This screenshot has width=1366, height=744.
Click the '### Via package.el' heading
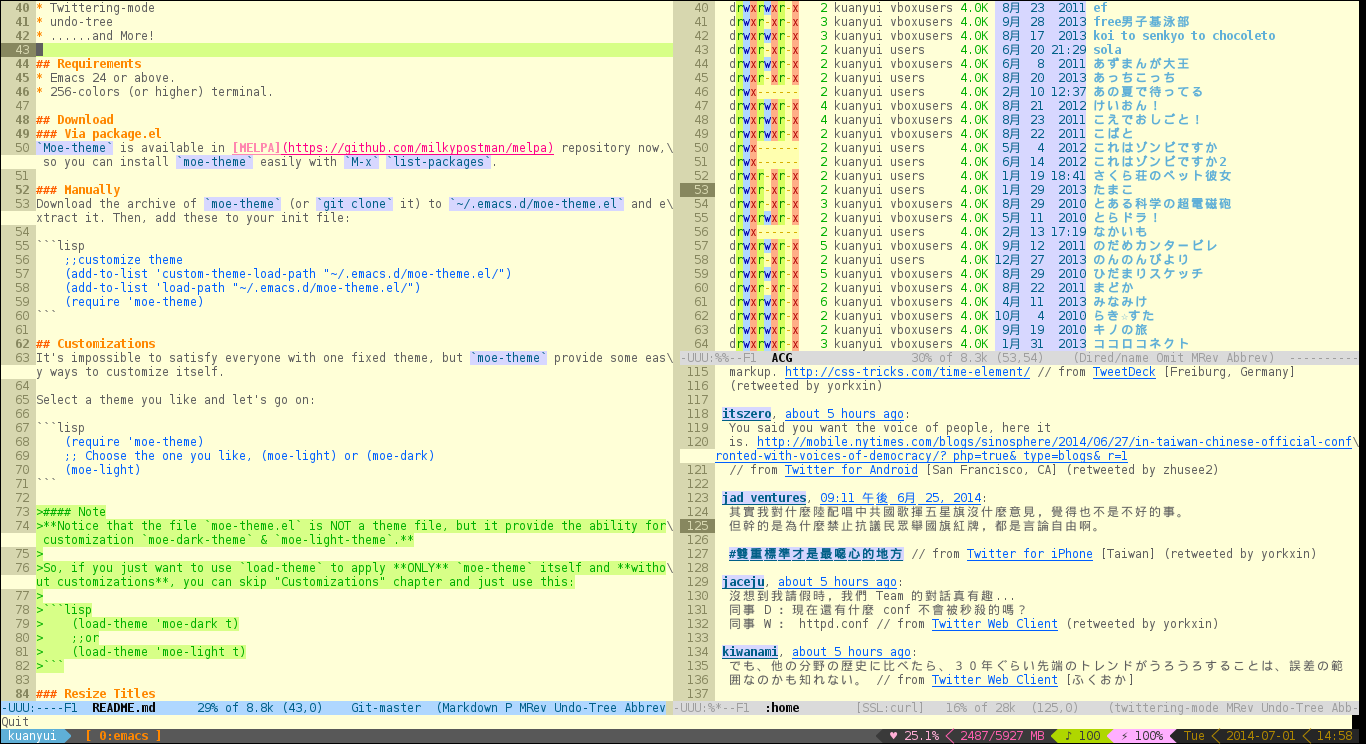pyautogui.click(x=99, y=134)
